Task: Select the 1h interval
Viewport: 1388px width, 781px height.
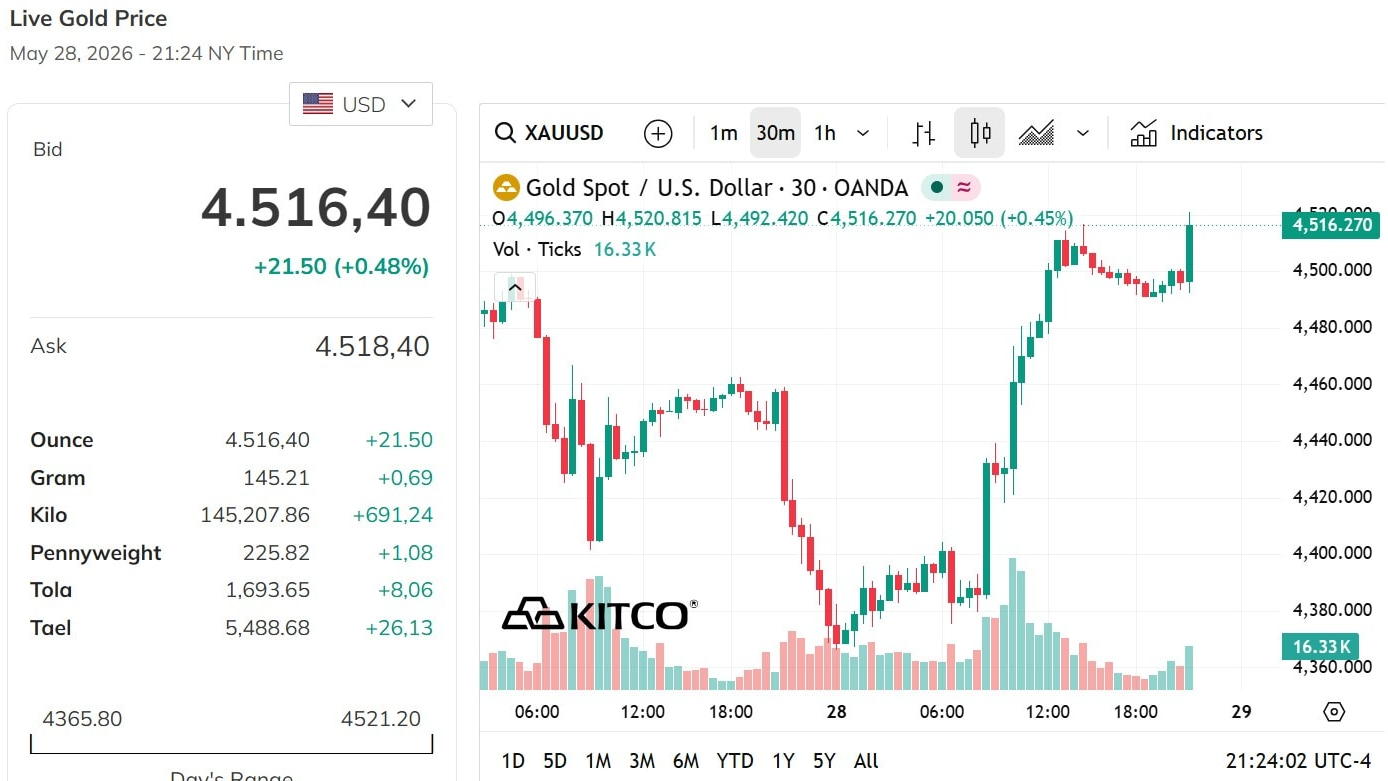Action: tap(824, 133)
